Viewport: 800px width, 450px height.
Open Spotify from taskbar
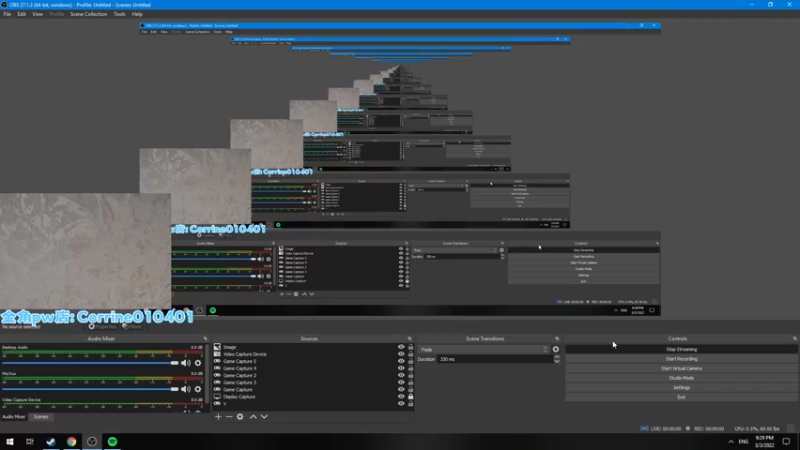[x=112, y=441]
